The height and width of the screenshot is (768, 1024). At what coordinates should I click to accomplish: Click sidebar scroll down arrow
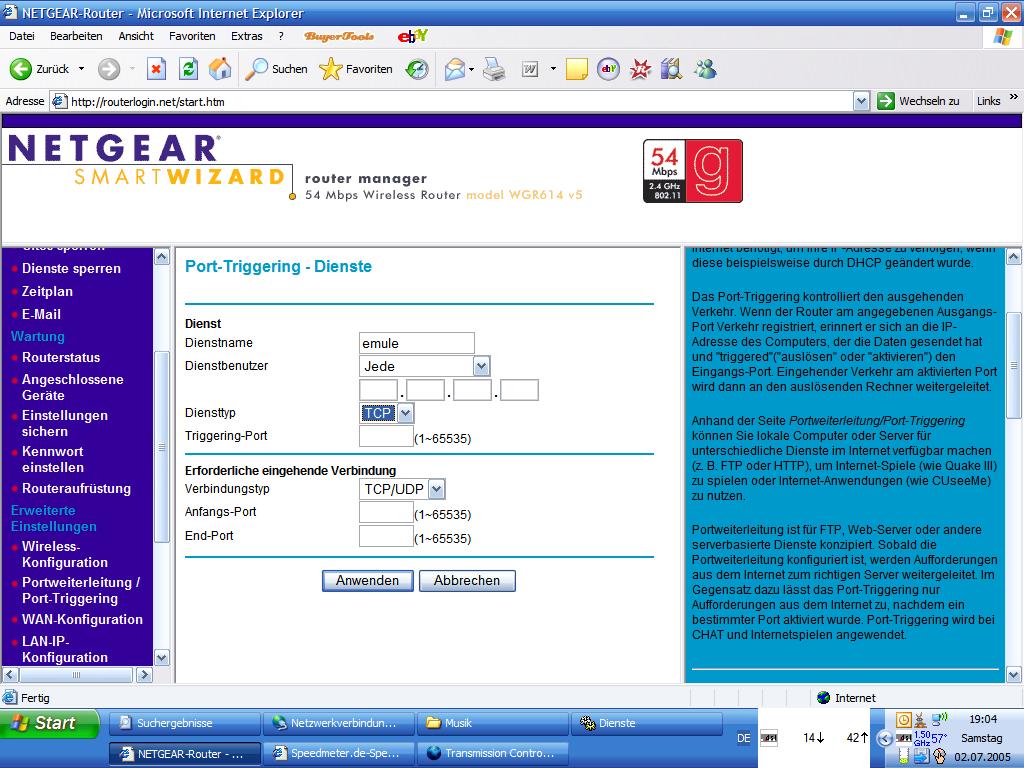click(x=162, y=657)
